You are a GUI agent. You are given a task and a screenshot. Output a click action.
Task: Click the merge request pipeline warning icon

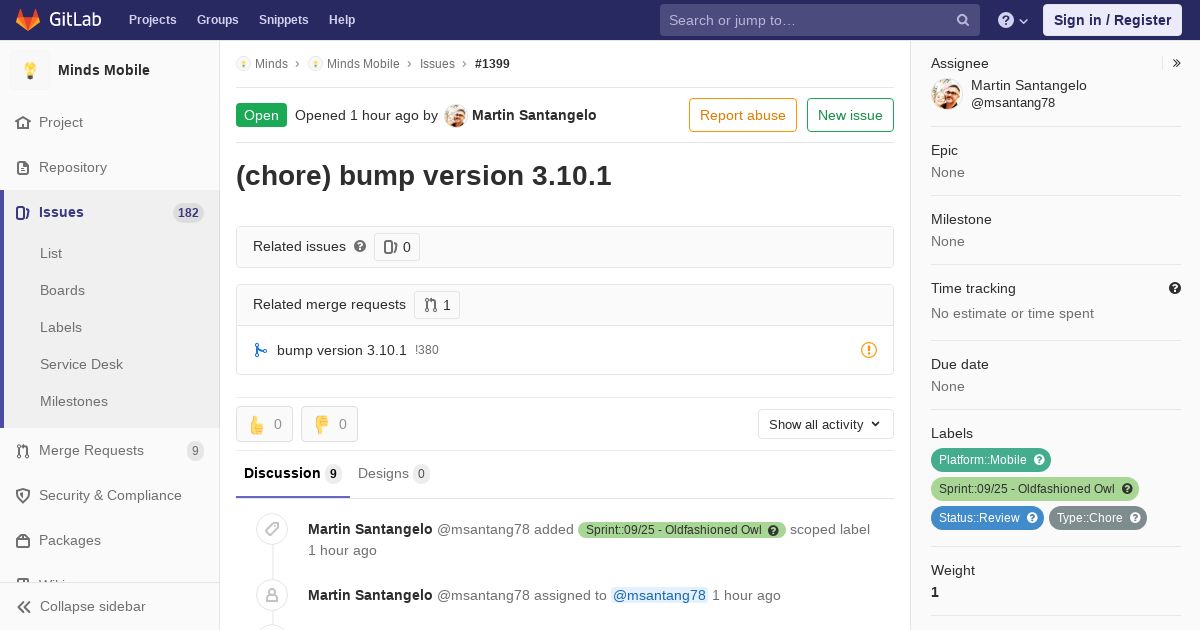tap(869, 350)
